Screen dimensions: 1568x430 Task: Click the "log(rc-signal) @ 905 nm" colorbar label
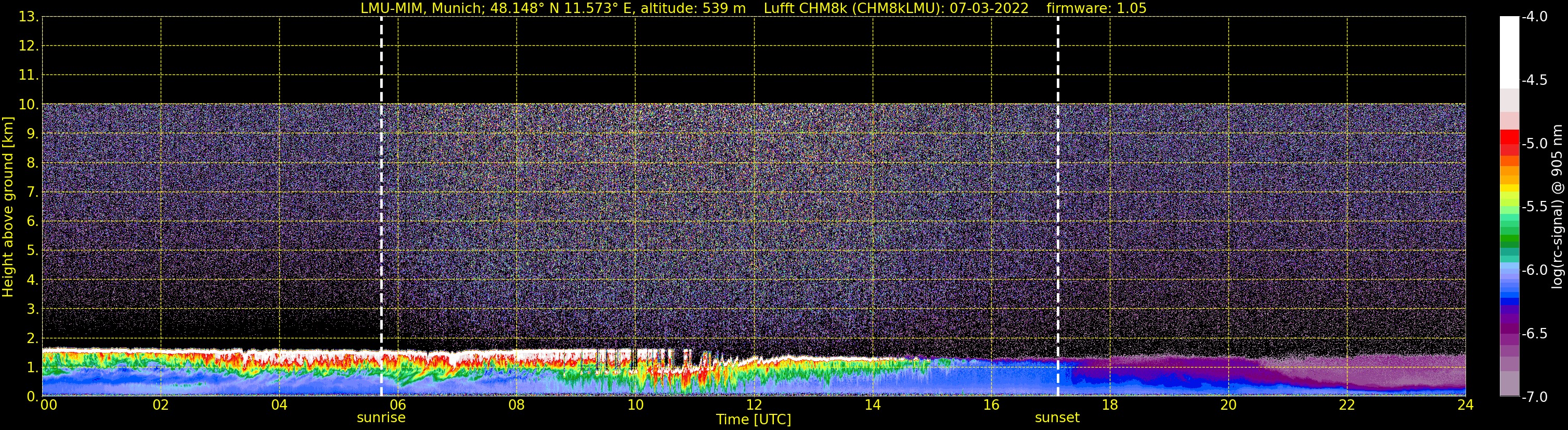click(1557, 207)
